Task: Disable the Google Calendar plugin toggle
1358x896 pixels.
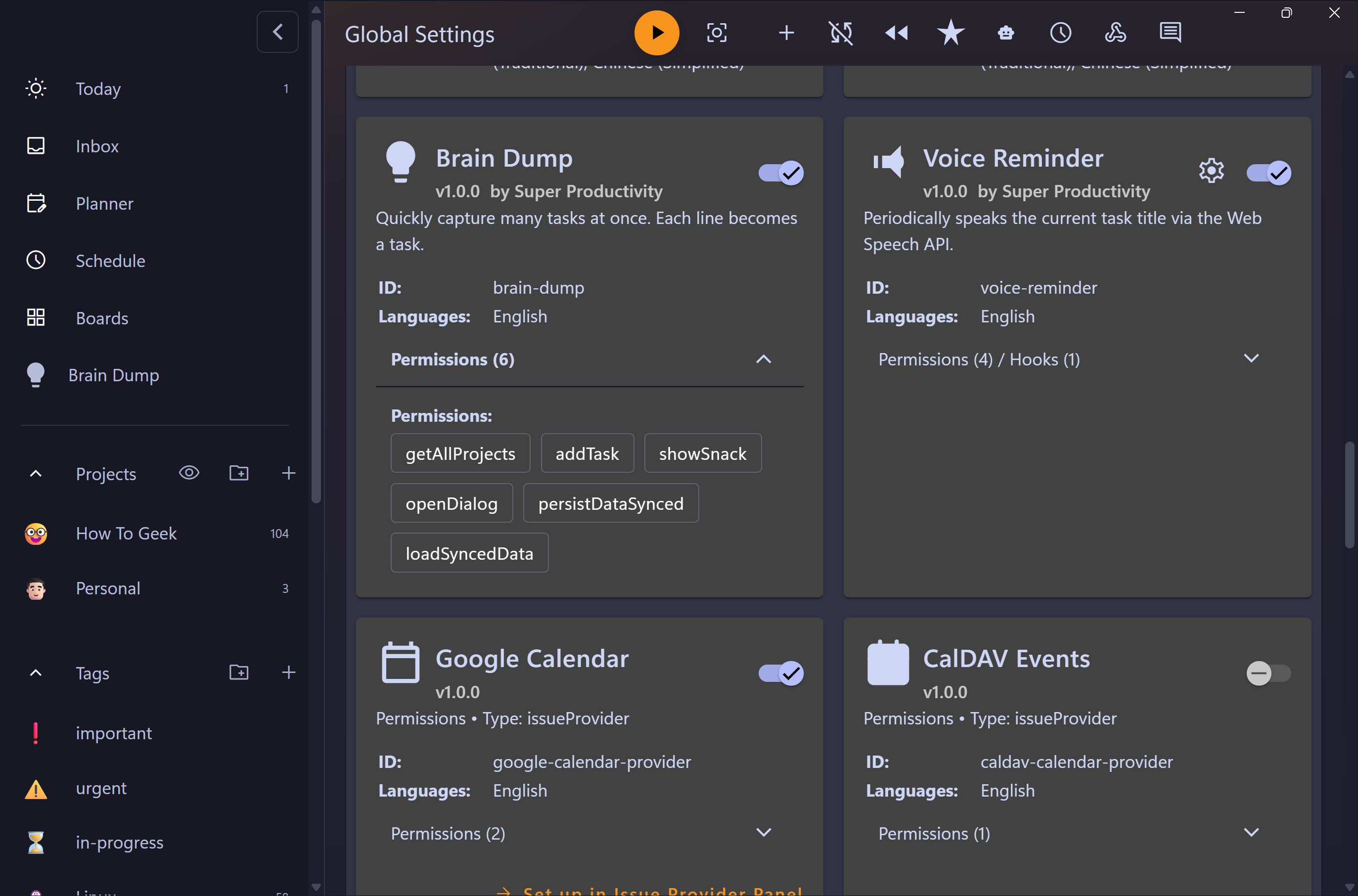Action: pyautogui.click(x=781, y=673)
